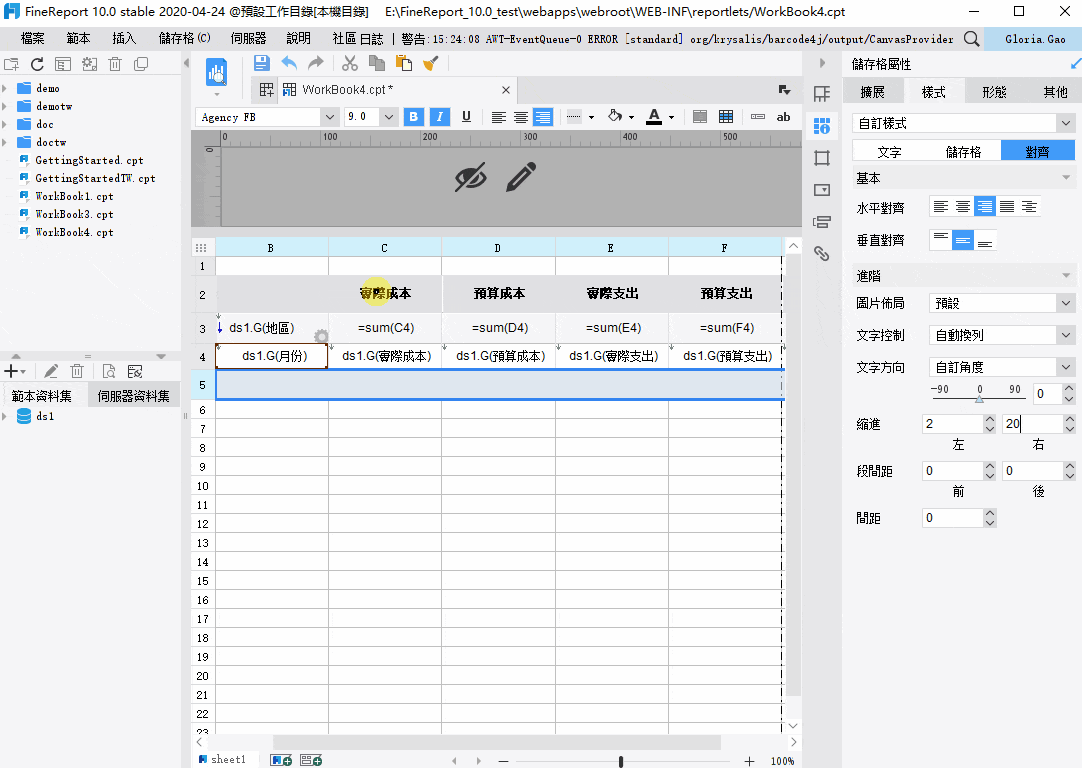
Task: Open hyperlink chain icon in sidebar
Action: tap(822, 253)
